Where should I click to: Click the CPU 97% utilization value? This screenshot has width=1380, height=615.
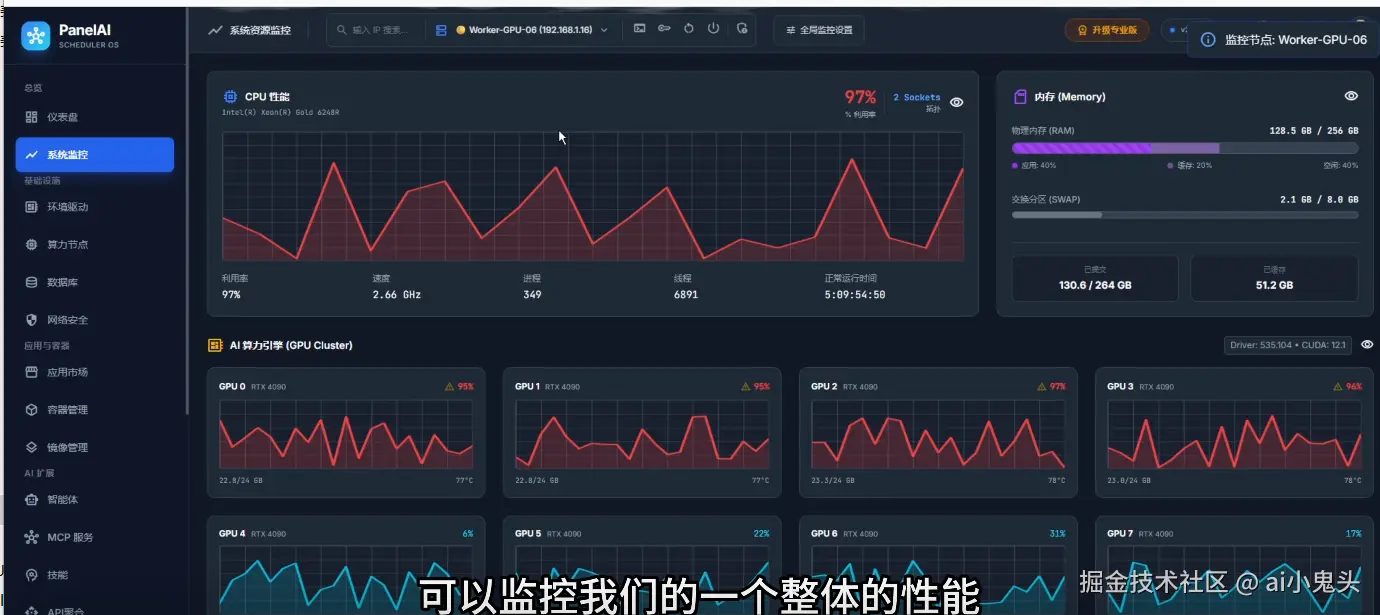click(860, 97)
